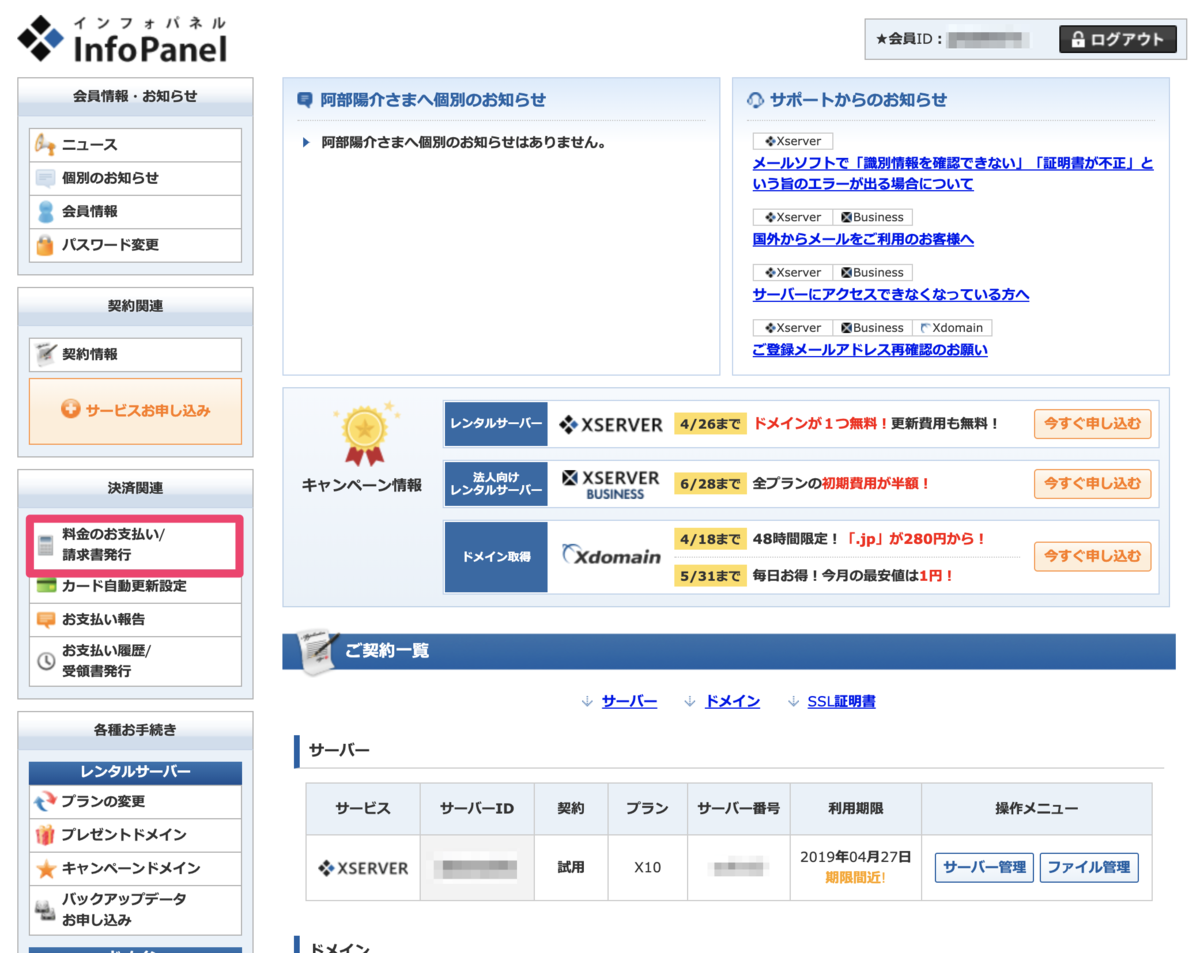
Task: Click the 期限間近! warning text
Action: click(x=855, y=878)
